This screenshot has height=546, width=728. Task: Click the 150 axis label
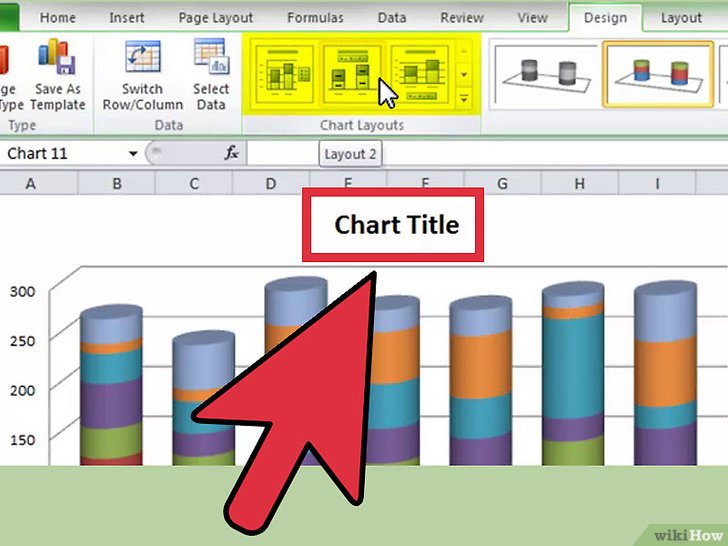click(x=22, y=440)
